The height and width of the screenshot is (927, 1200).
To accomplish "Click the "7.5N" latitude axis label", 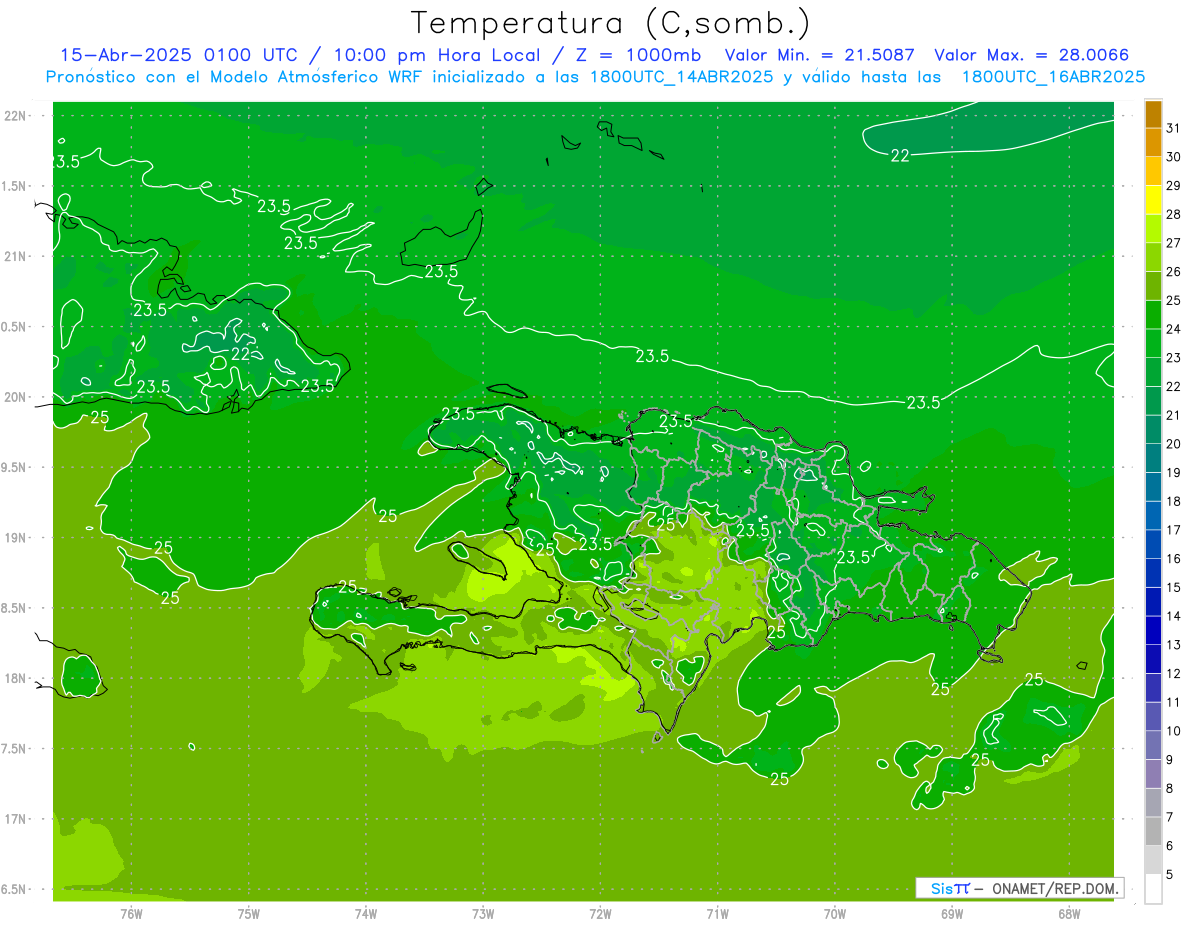I will click(x=15, y=749).
